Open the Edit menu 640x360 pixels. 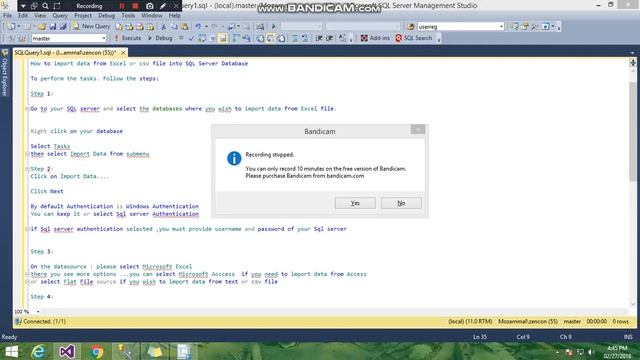(23, 16)
